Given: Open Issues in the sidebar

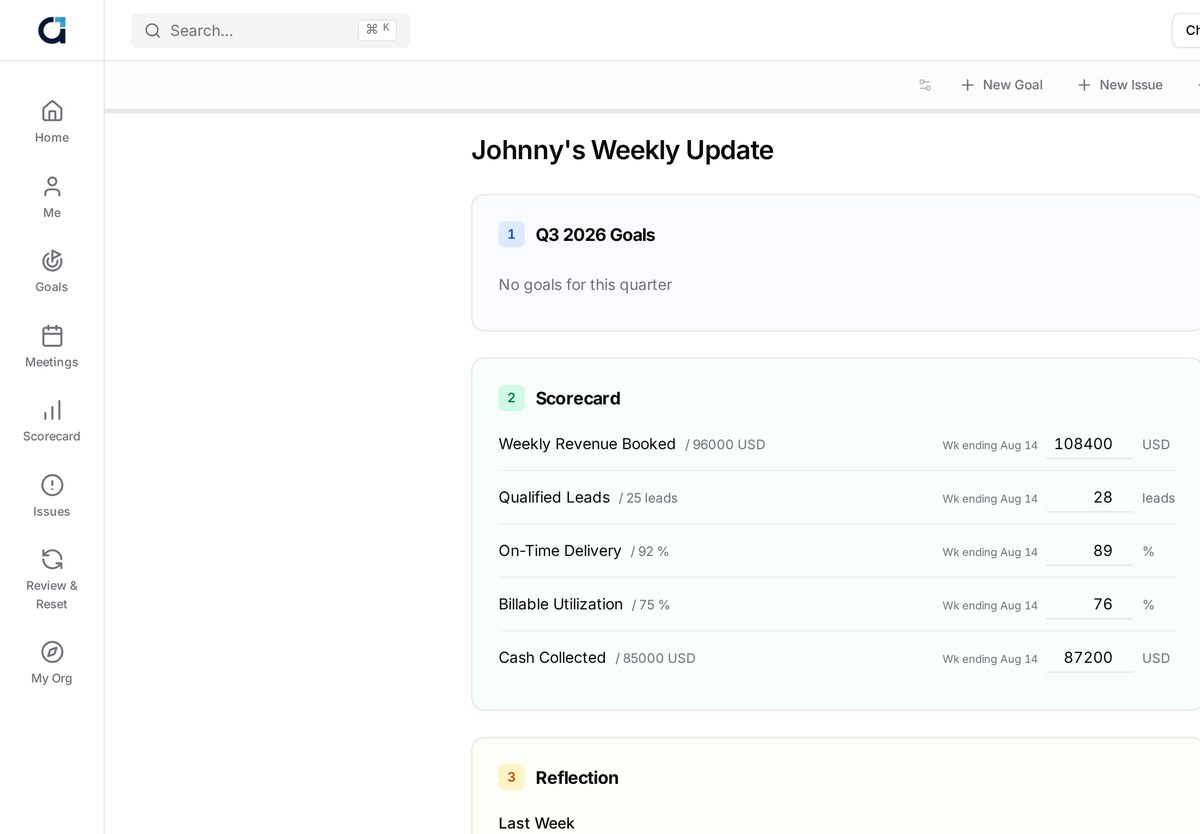Looking at the screenshot, I should click(52, 496).
